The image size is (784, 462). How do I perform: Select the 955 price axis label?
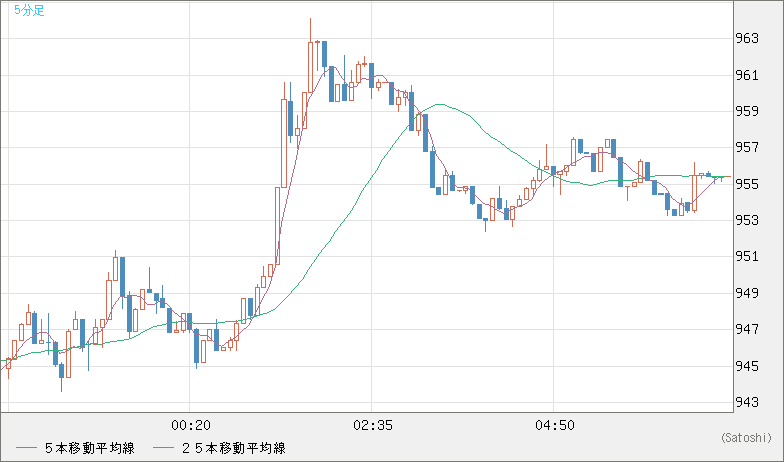click(x=747, y=184)
